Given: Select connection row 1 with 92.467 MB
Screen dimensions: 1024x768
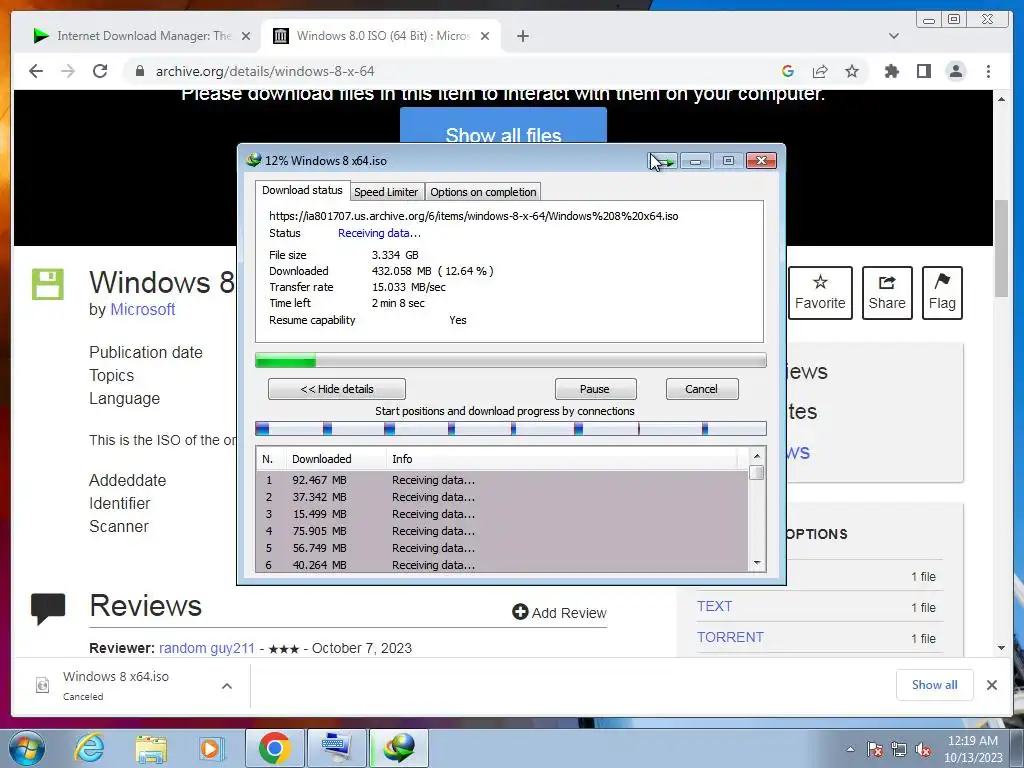Looking at the screenshot, I should coord(502,480).
